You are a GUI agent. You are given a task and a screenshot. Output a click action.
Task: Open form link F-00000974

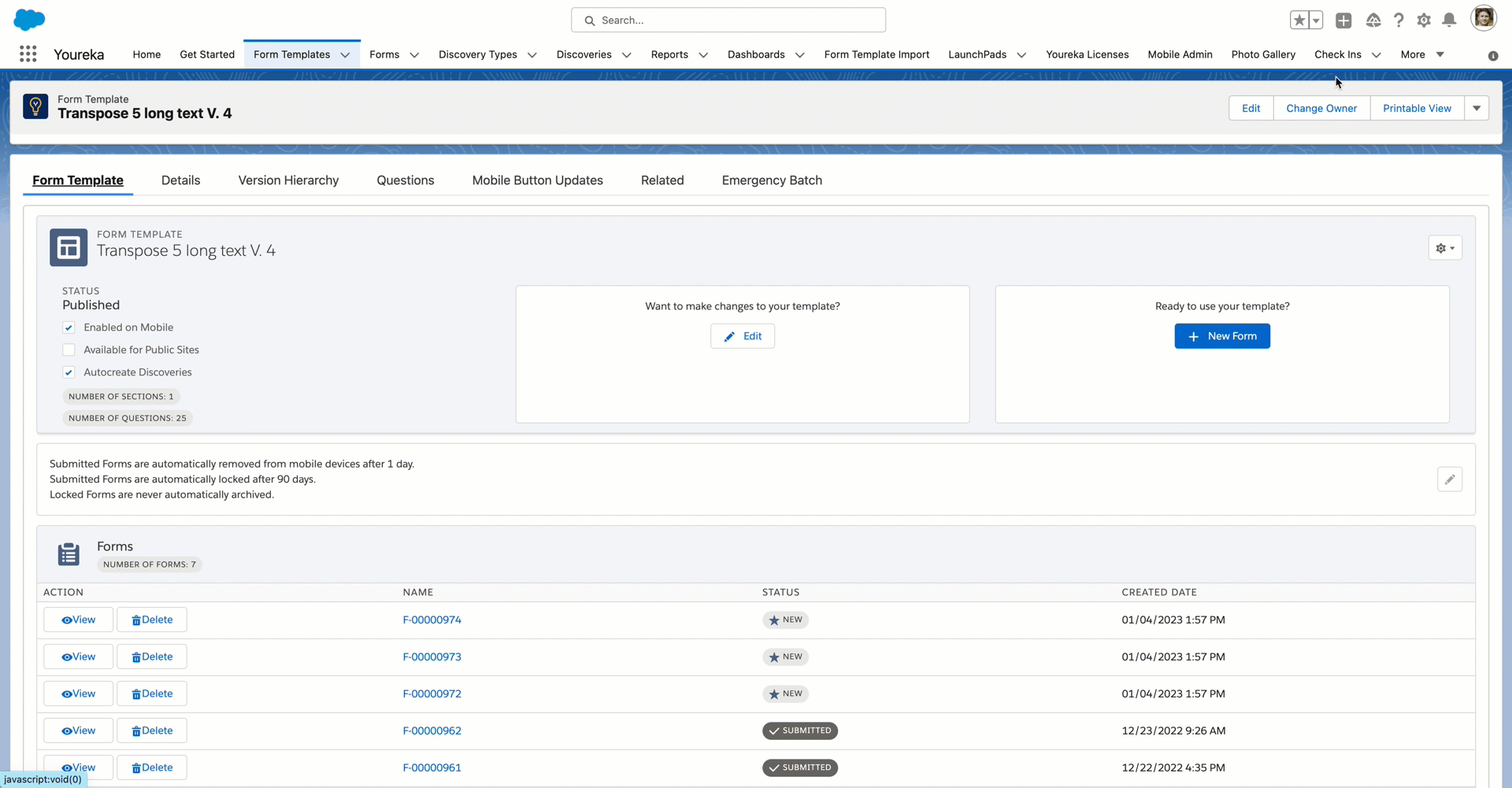[432, 620]
